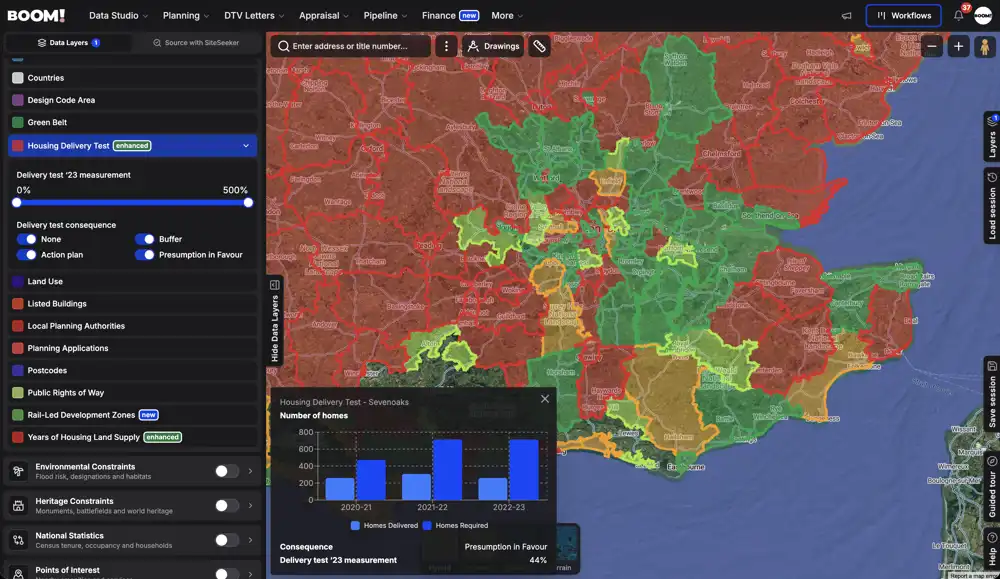Expand the National Statistics arrow

point(250,540)
